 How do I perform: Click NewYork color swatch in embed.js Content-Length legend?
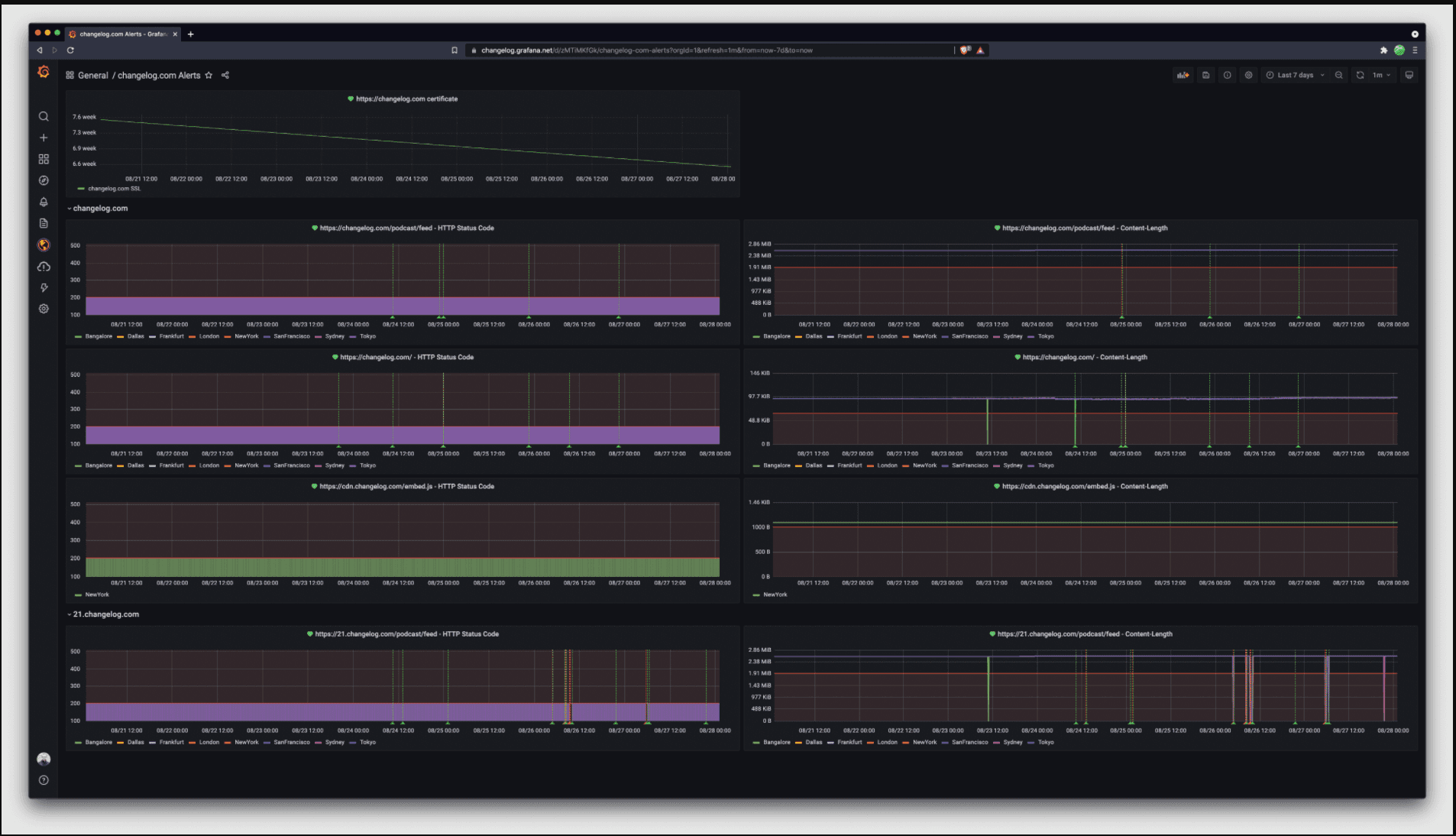coord(756,595)
